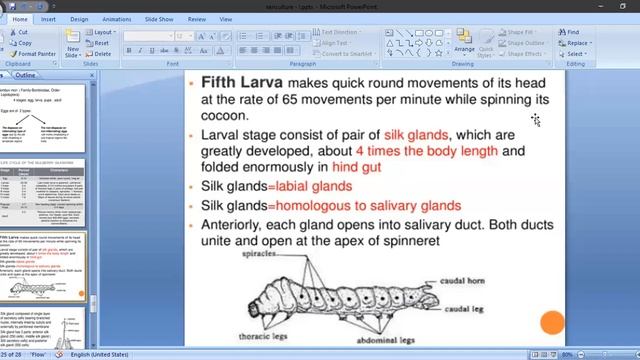Open the Text Direction dropdown
Screen dimensions: 640x360
coord(337,32)
